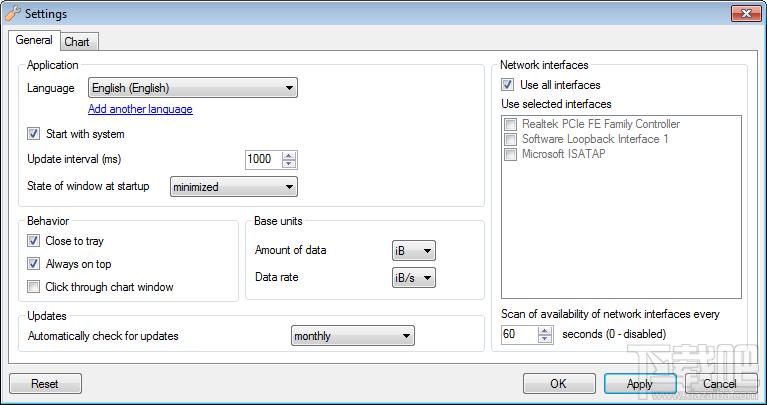Image resolution: width=767 pixels, height=405 pixels.
Task: Open the Data rate unit dropdown
Action: pos(413,277)
